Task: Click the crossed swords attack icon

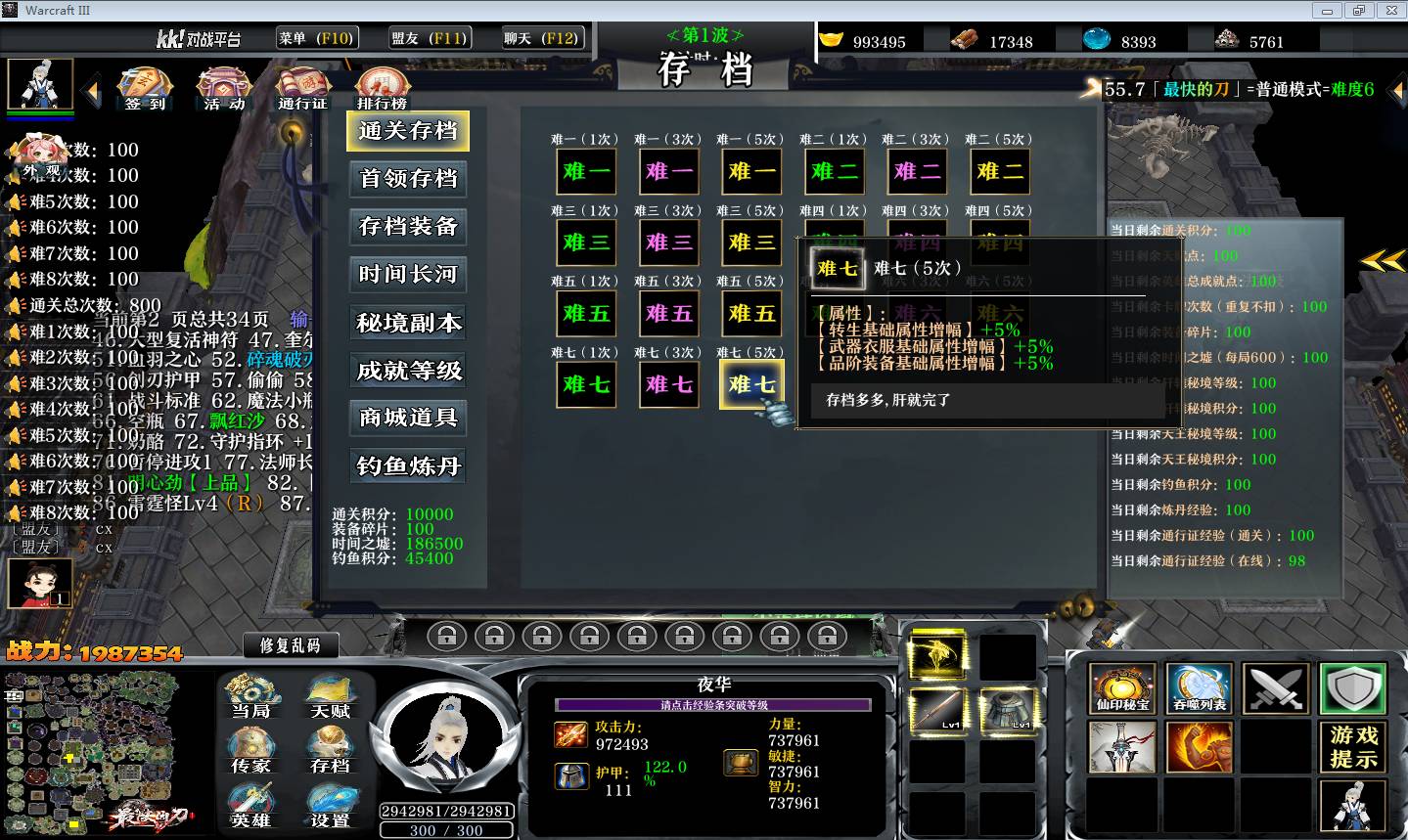Action: point(1277,688)
